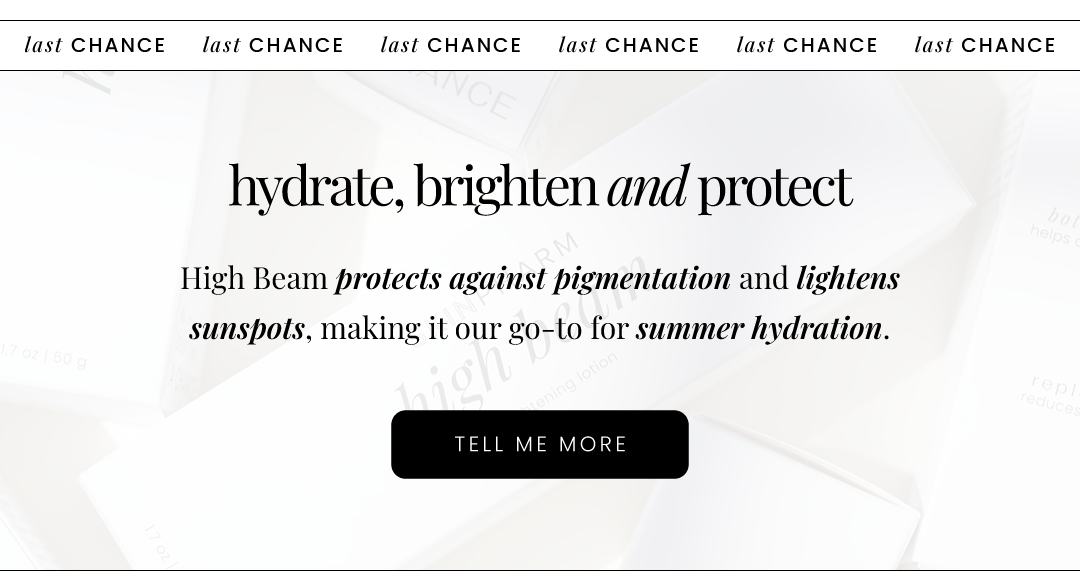The image size is (1080, 580).
Task: Click the making it our go-to for text
Action: tap(475, 329)
